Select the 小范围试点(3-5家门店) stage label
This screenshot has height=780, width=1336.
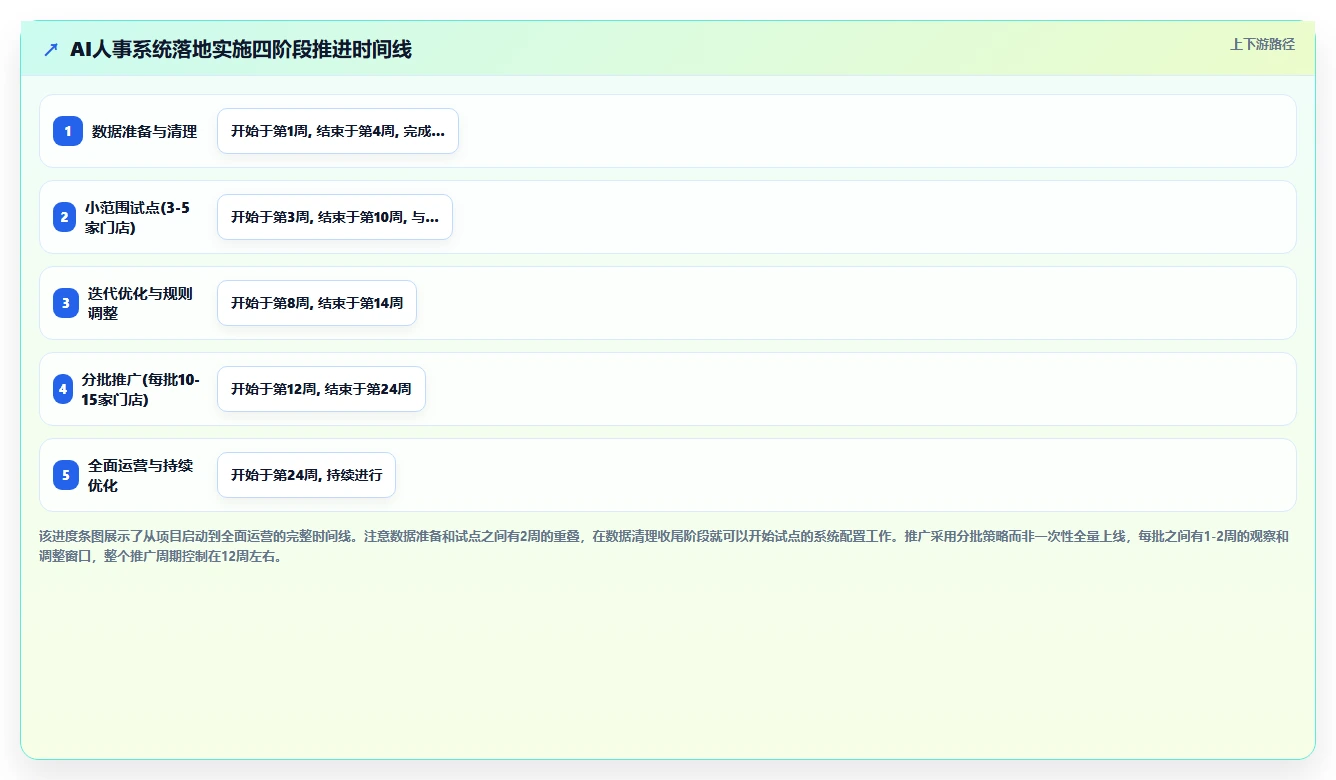(x=137, y=217)
